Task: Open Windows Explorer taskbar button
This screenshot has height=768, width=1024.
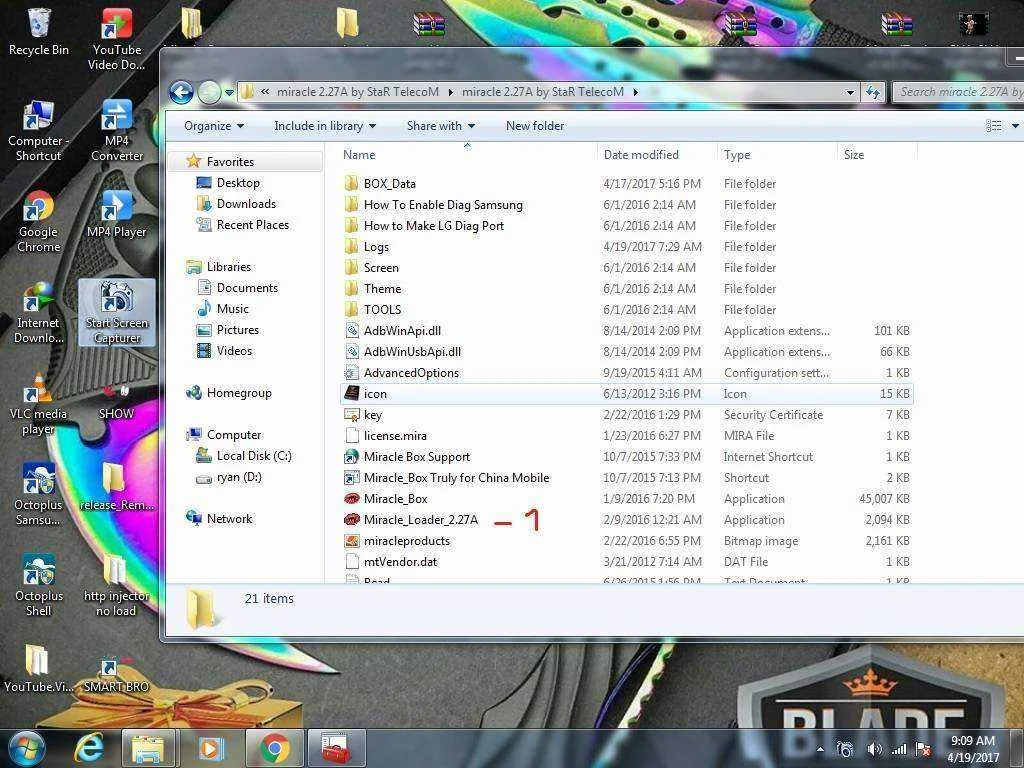Action: click(x=148, y=748)
